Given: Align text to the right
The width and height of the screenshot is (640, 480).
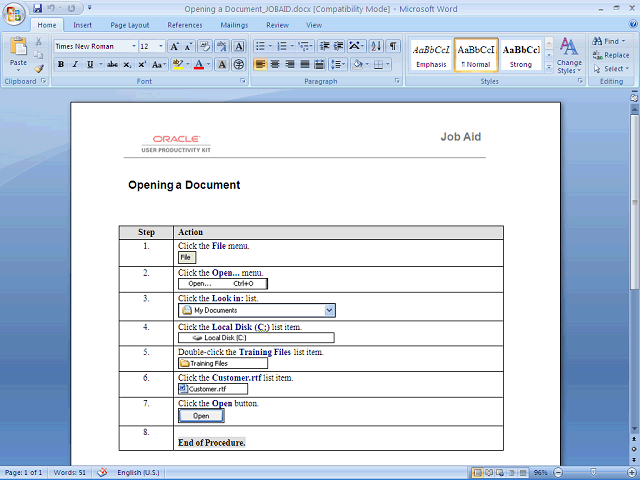Looking at the screenshot, I should pyautogui.click(x=290, y=64).
